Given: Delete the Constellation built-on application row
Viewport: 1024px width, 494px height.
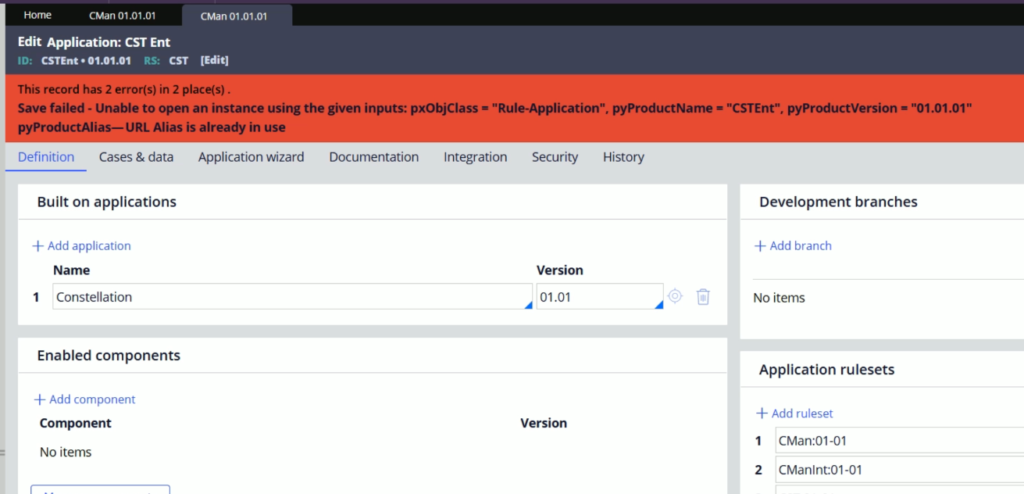Looking at the screenshot, I should (703, 297).
